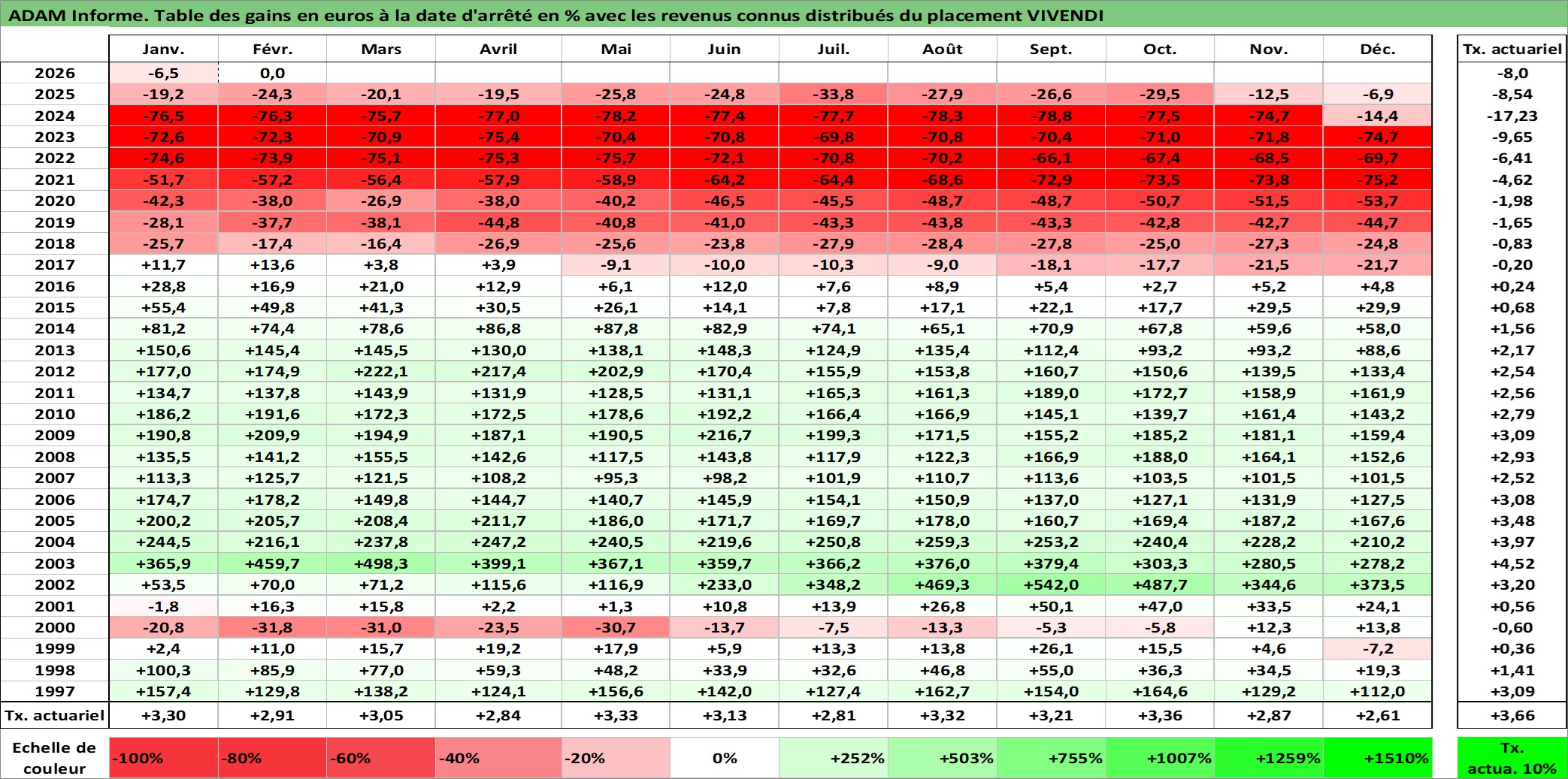This screenshot has width=1568, height=779.
Task: Click the 2003 yearly rate +4,52
Action: [x=1512, y=563]
